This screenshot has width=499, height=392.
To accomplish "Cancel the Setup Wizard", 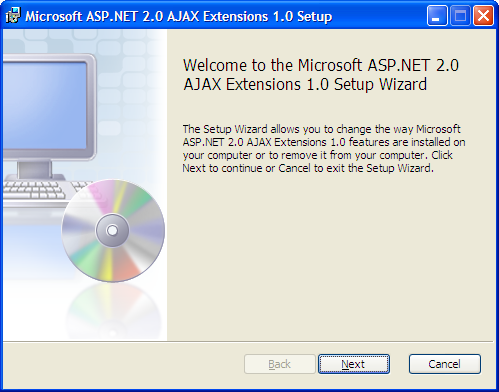I will [445, 364].
